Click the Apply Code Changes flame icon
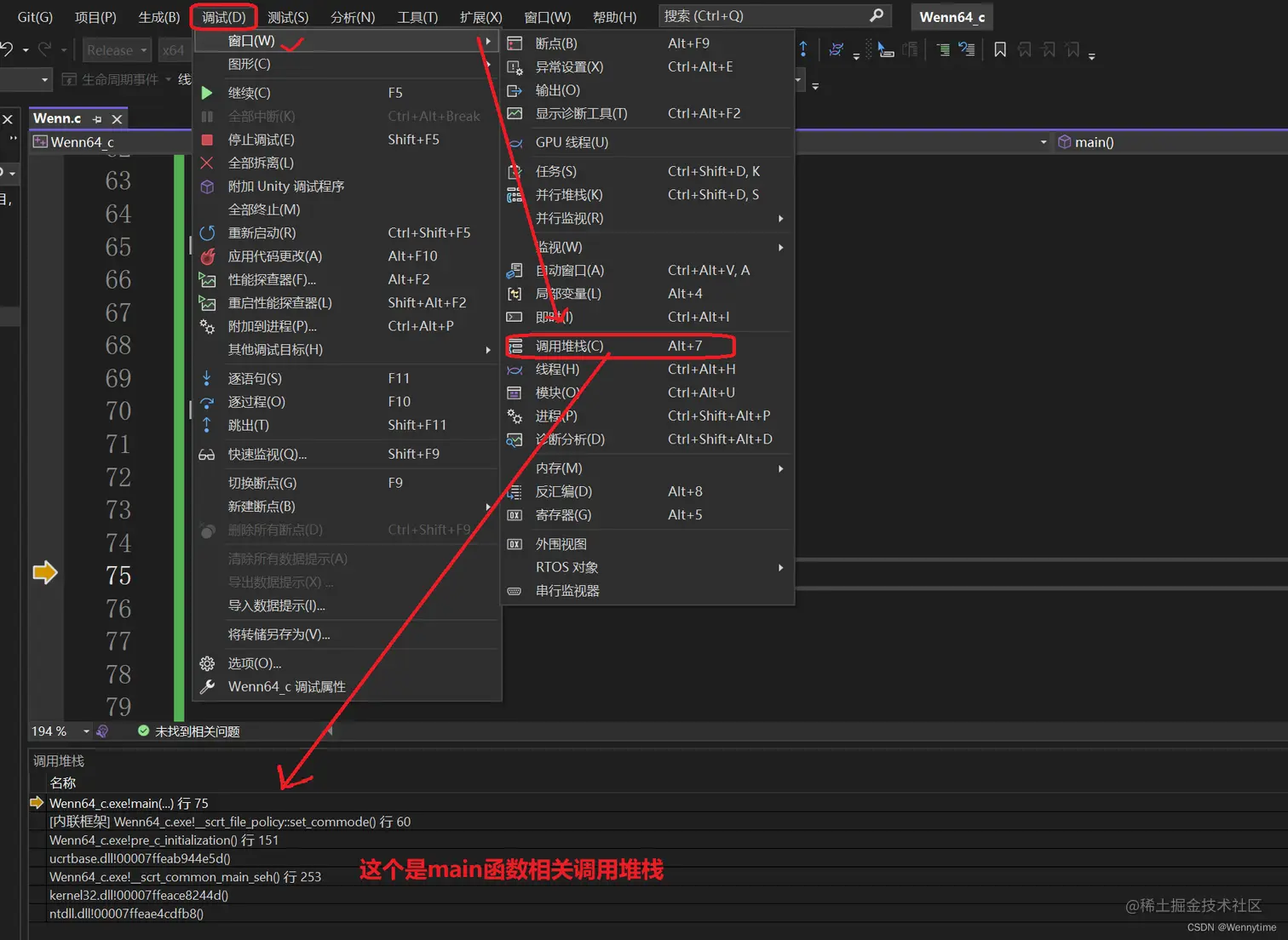1288x940 pixels. coord(207,256)
